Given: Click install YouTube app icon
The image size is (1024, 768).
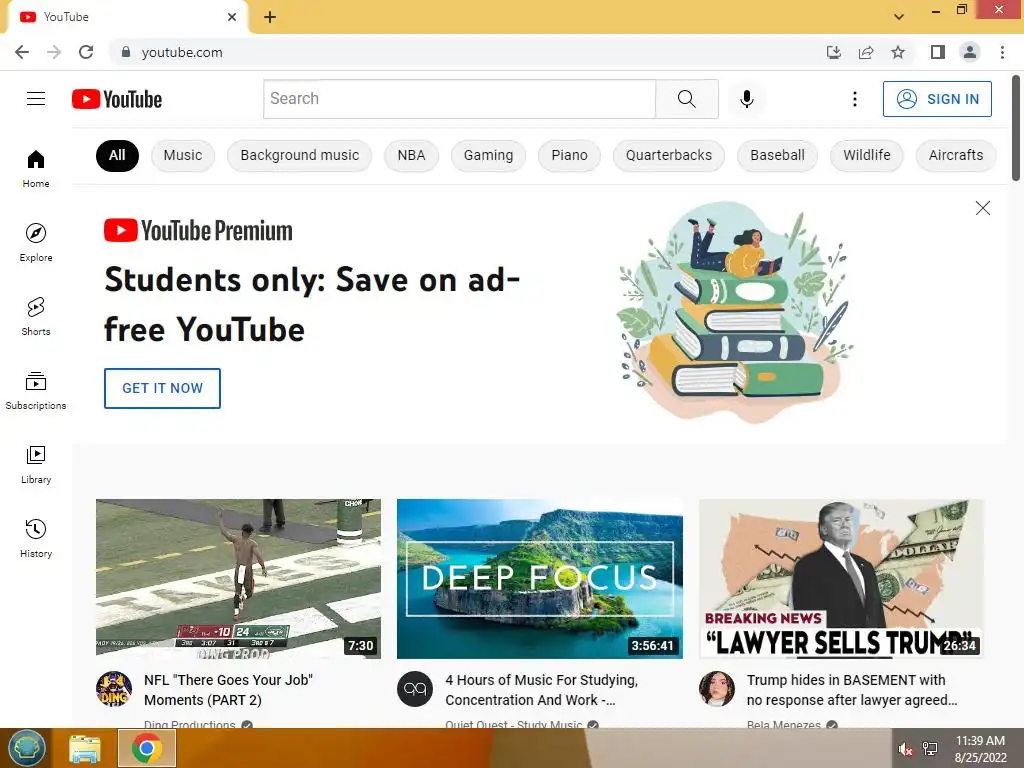Looking at the screenshot, I should point(834,52).
